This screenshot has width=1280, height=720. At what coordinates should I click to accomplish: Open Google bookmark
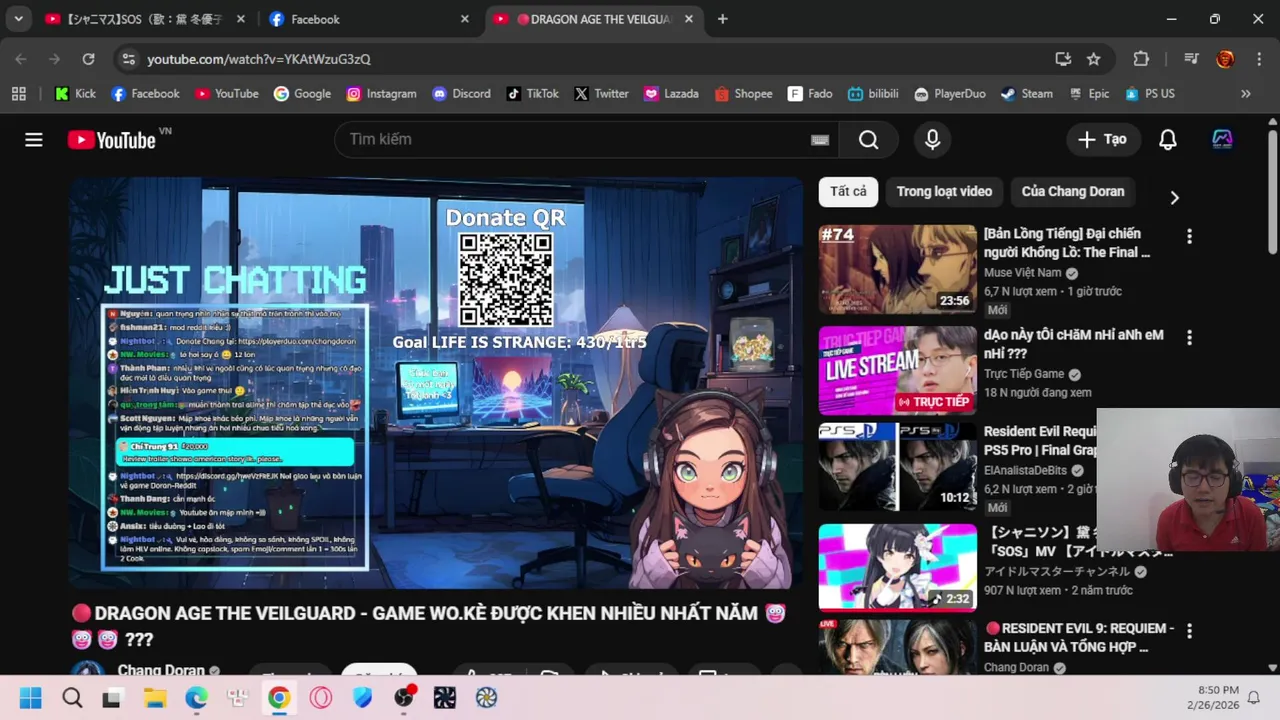click(302, 93)
